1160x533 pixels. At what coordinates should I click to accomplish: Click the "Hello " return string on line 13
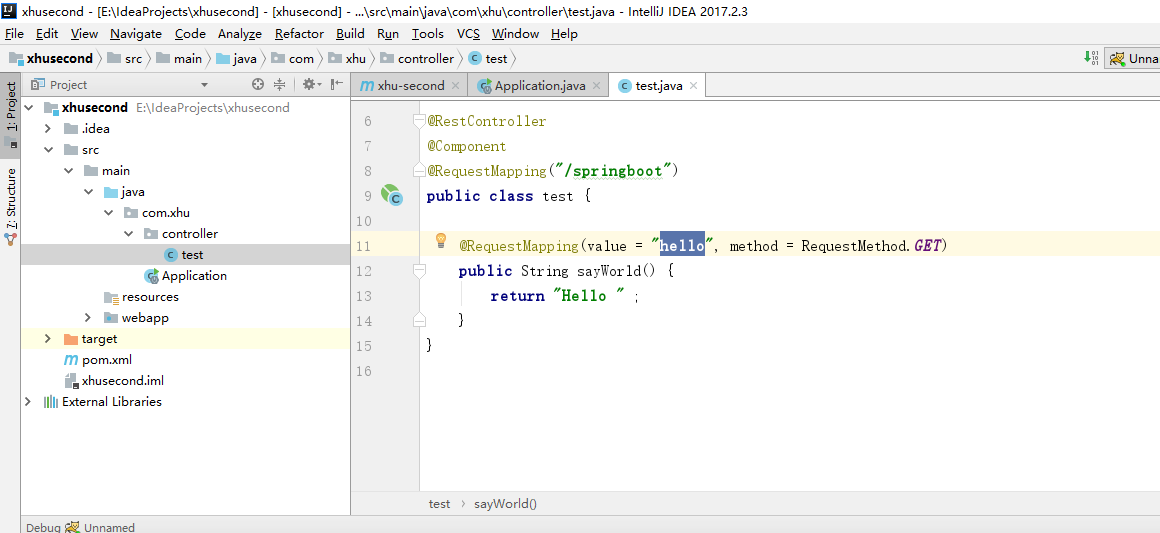coord(591,296)
